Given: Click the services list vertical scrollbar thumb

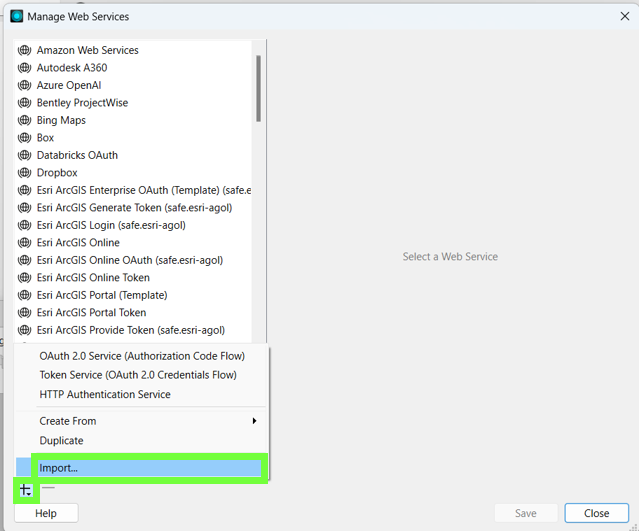Looking at the screenshot, I should click(258, 88).
